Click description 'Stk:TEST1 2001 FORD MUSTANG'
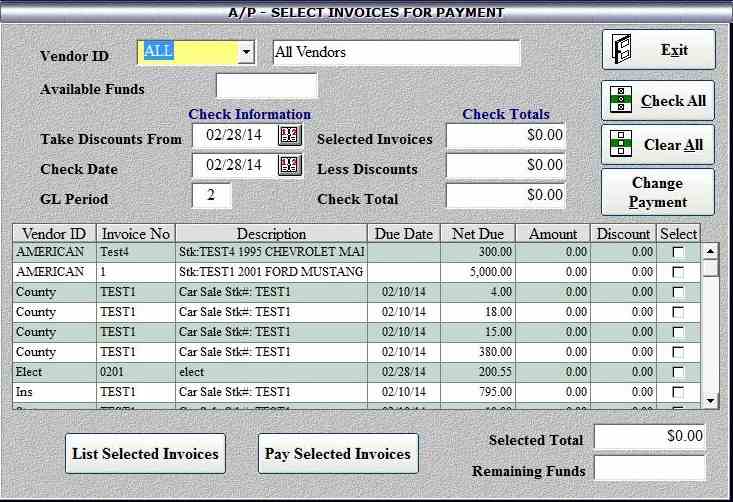Screen dimensions: 733x502 pos(271,272)
